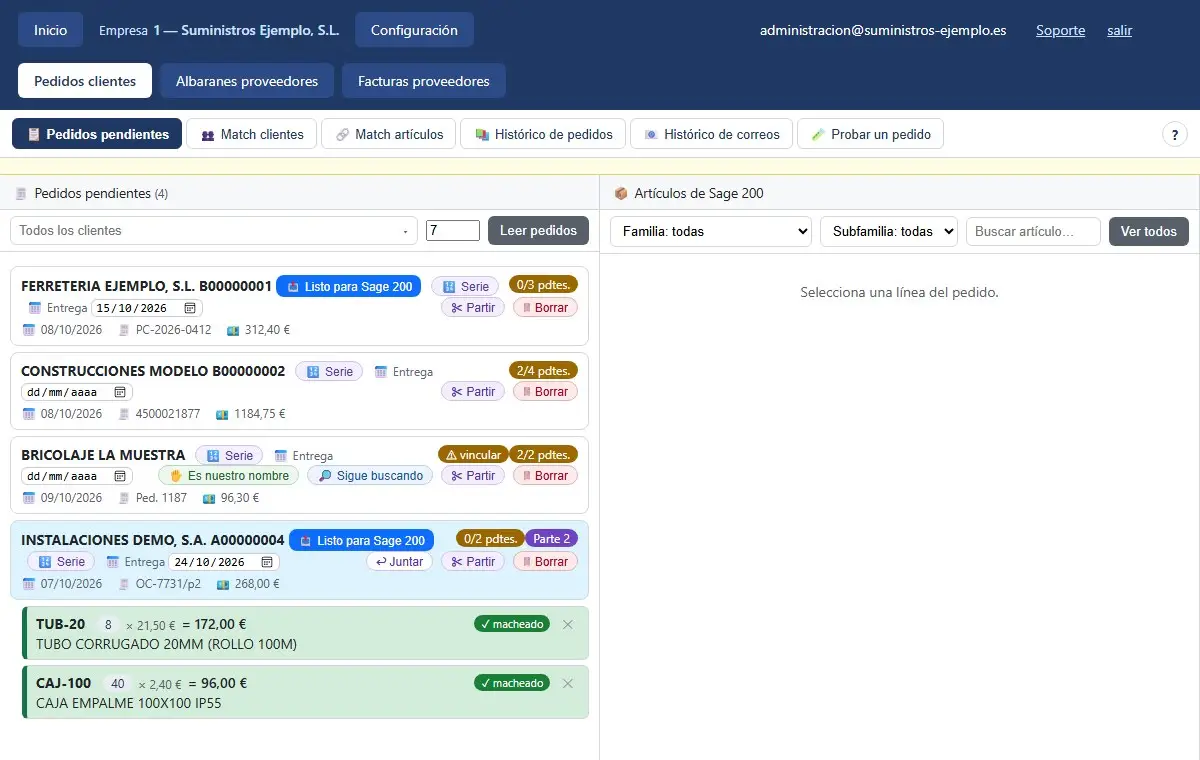Viewport: 1200px width, 760px height.
Task: Click the macheado badge on the TUB-20 line
Action: tap(512, 624)
